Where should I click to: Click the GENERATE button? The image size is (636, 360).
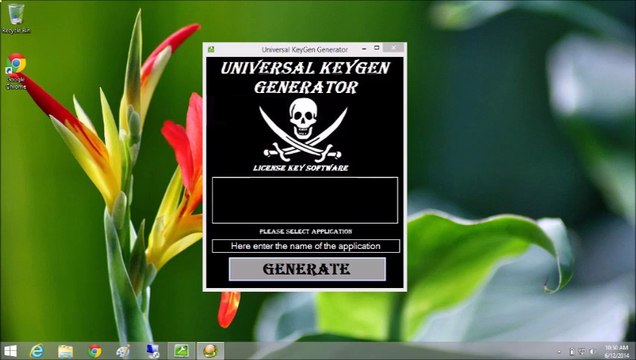coord(307,269)
